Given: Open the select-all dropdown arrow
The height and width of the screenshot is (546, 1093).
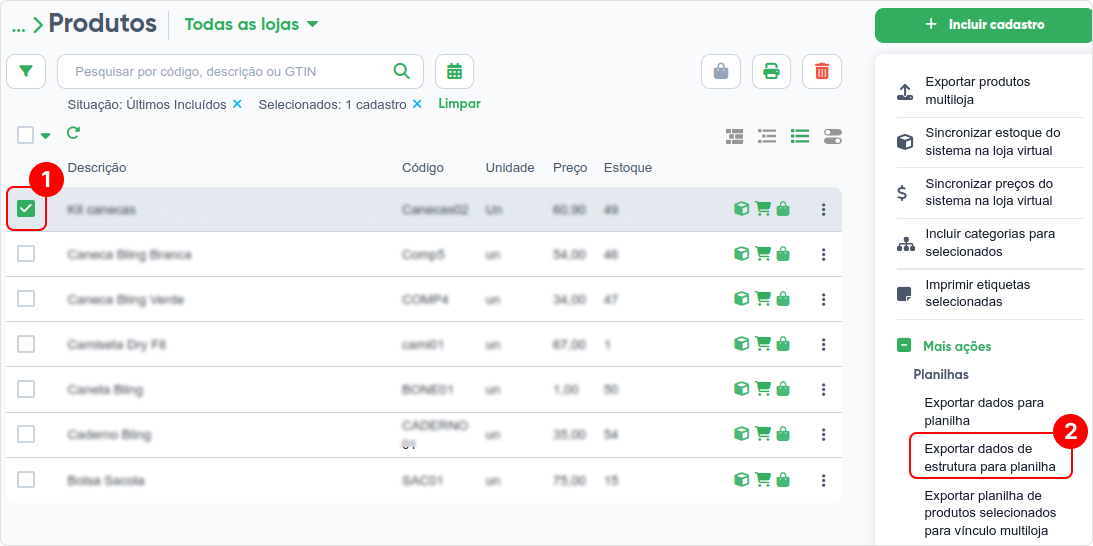Looking at the screenshot, I should [x=45, y=135].
